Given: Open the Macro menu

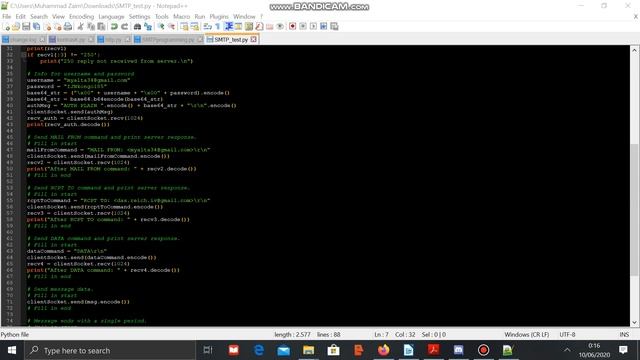Looking at the screenshot, I should click(x=181, y=17).
